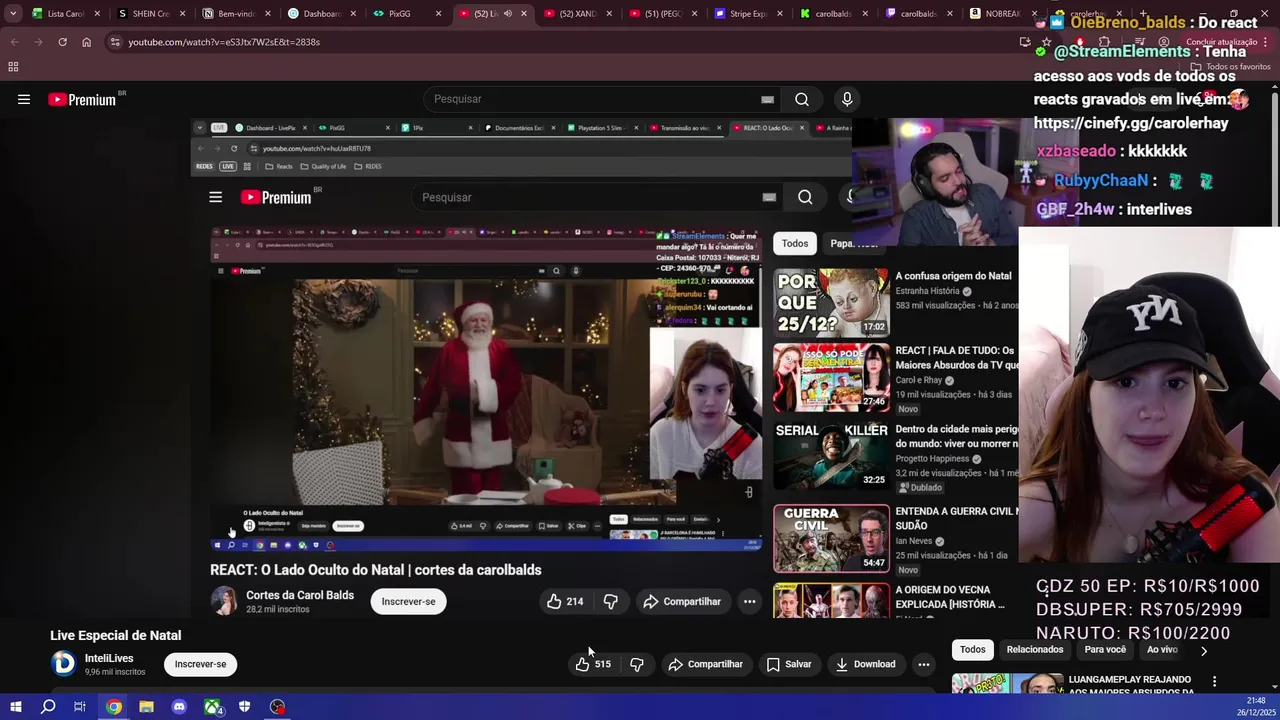The image size is (1280, 720).
Task: Click the clock and date in system tray
Action: (x=1256, y=706)
